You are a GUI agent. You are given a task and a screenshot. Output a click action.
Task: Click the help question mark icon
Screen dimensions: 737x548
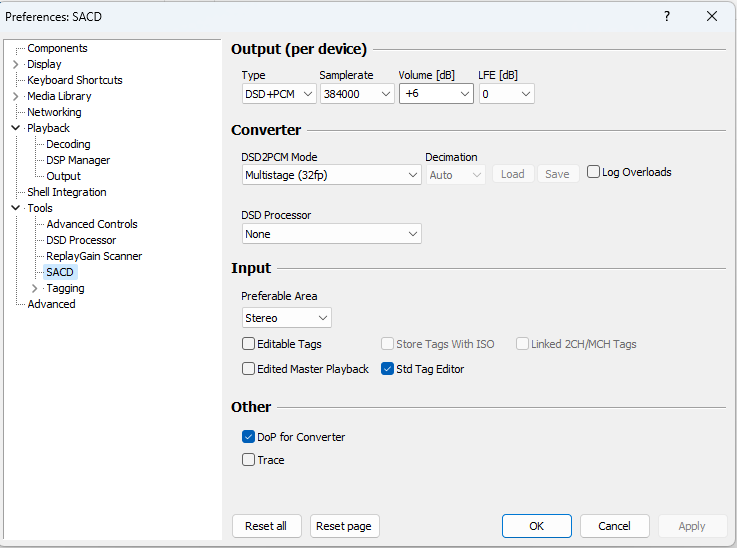(x=667, y=17)
